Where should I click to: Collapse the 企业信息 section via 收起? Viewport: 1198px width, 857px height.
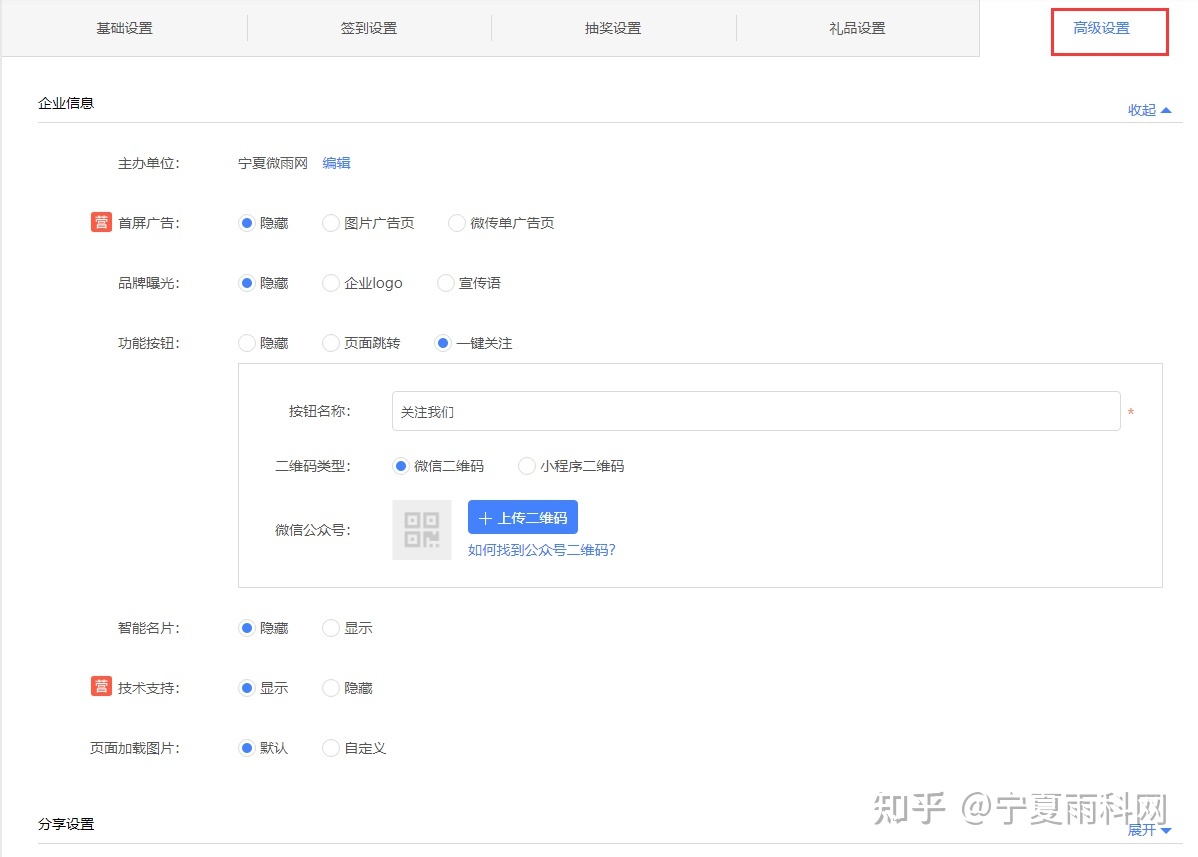tap(1149, 110)
